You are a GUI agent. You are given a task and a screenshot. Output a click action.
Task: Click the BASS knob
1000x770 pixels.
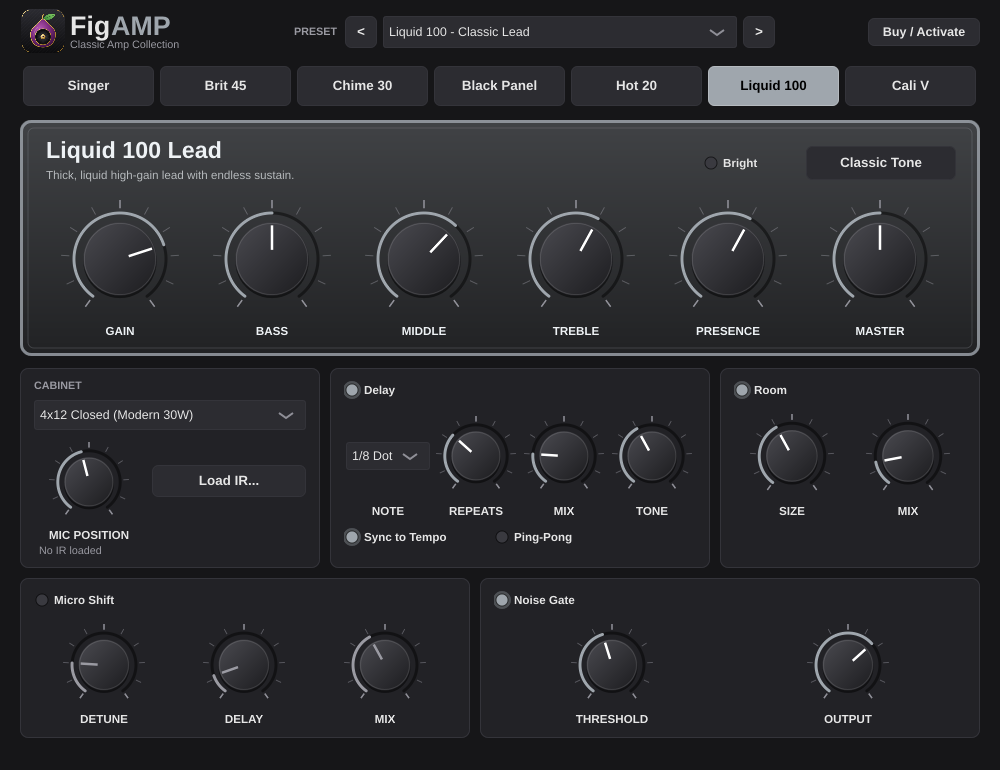(272, 258)
